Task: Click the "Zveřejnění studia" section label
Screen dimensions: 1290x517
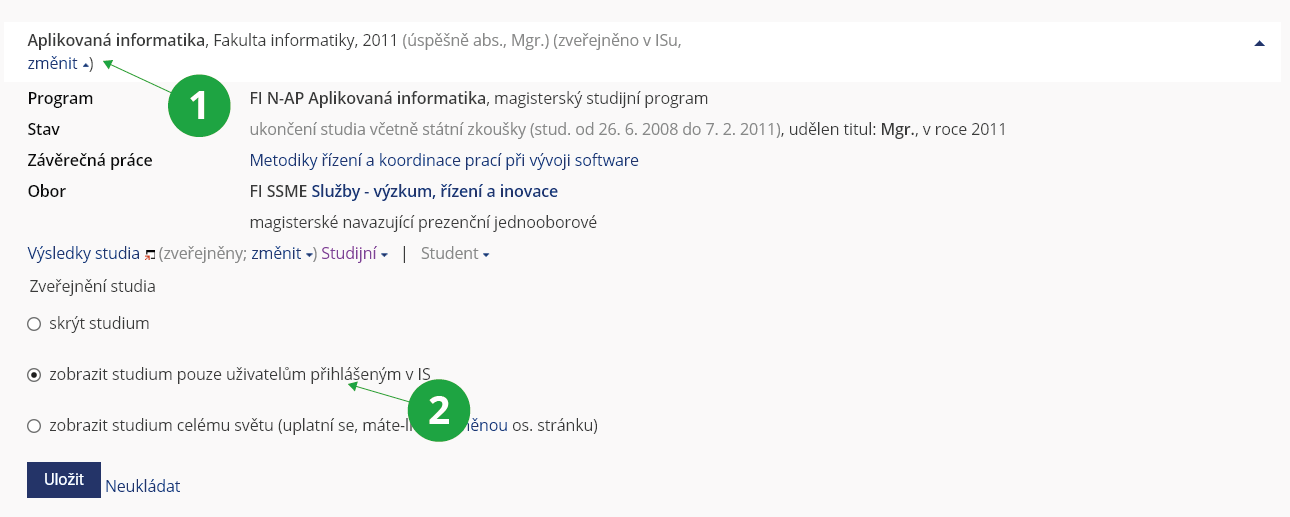Action: coord(91,287)
